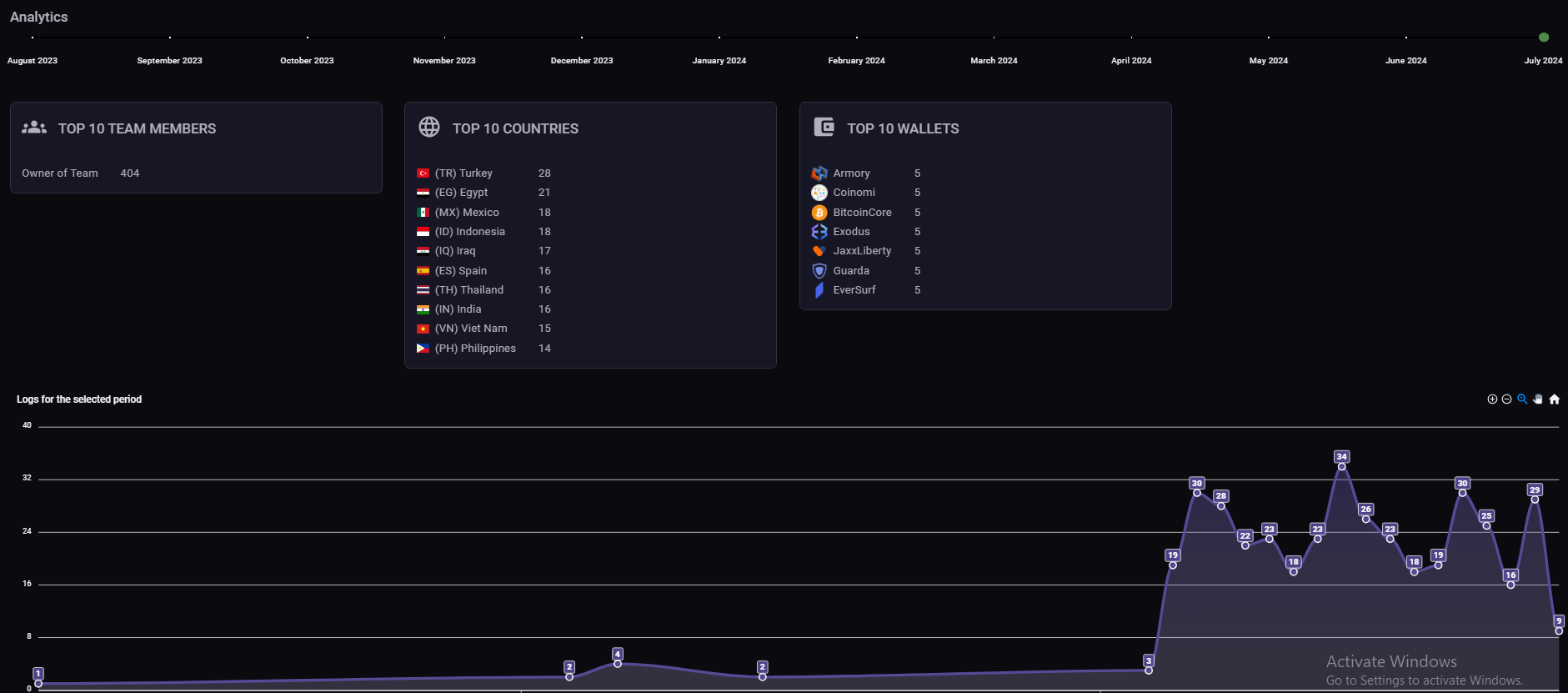1568x693 pixels.
Task: Click the team members group icon
Action: coord(34,127)
